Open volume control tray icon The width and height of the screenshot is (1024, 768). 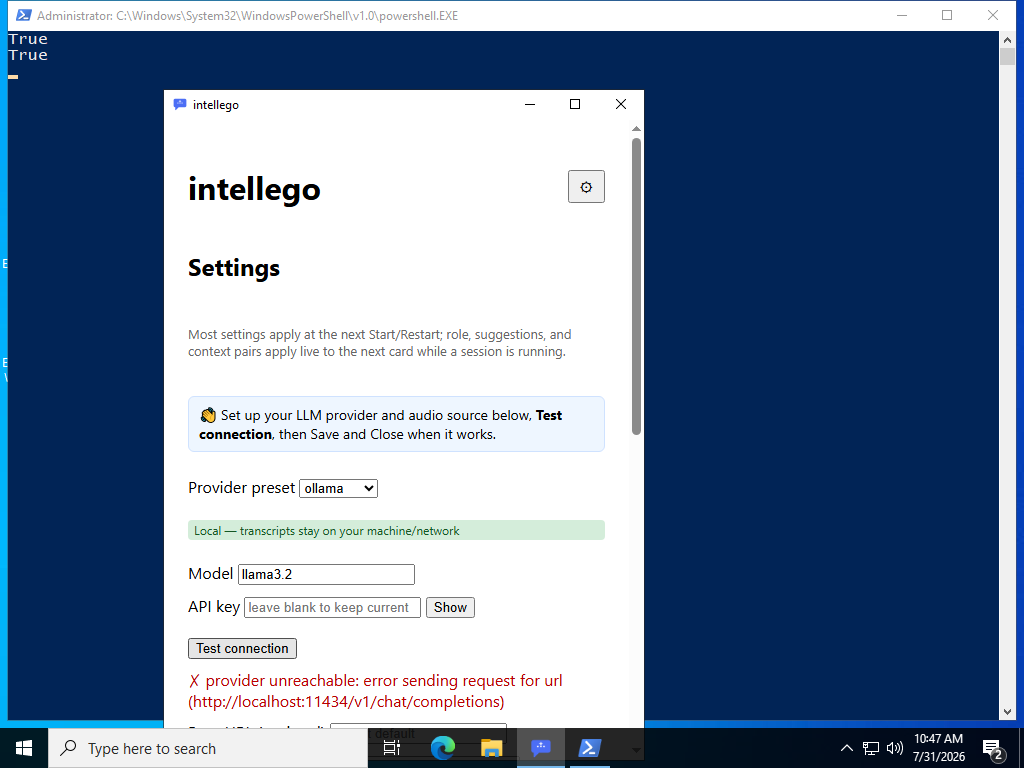[x=895, y=748]
